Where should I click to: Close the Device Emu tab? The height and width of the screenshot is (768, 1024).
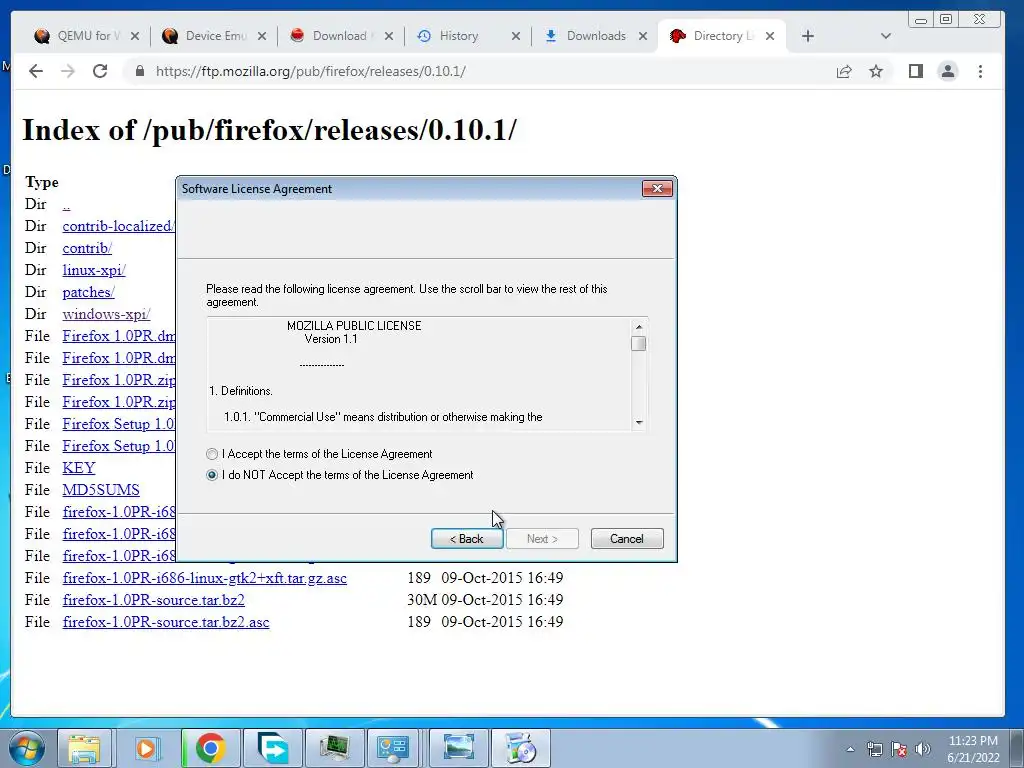(262, 36)
